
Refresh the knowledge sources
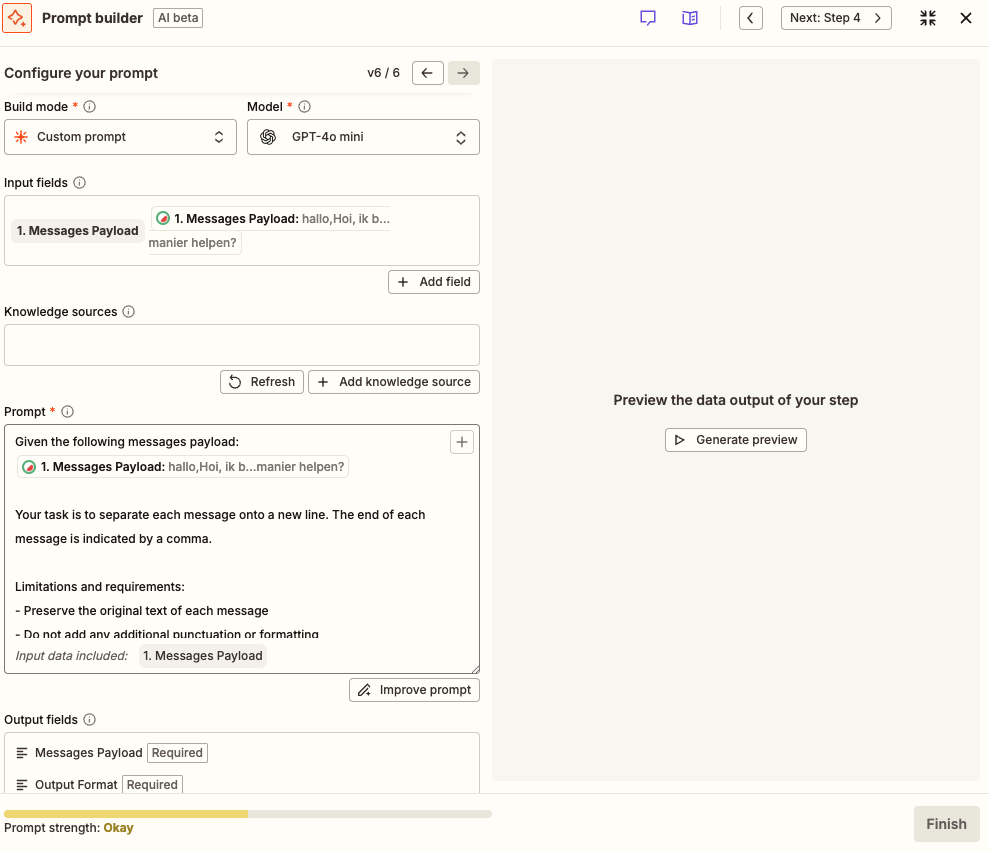tap(262, 382)
